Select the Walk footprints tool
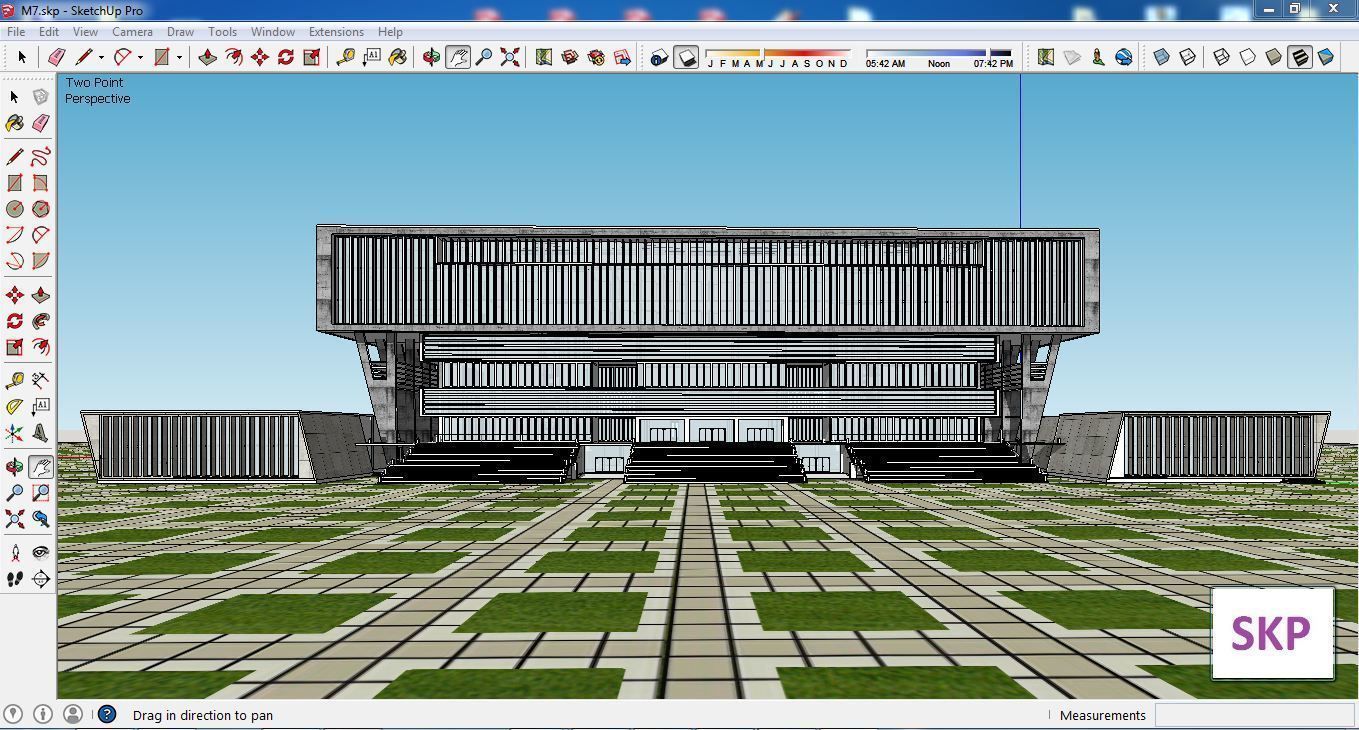The width and height of the screenshot is (1359, 730). click(x=15, y=579)
